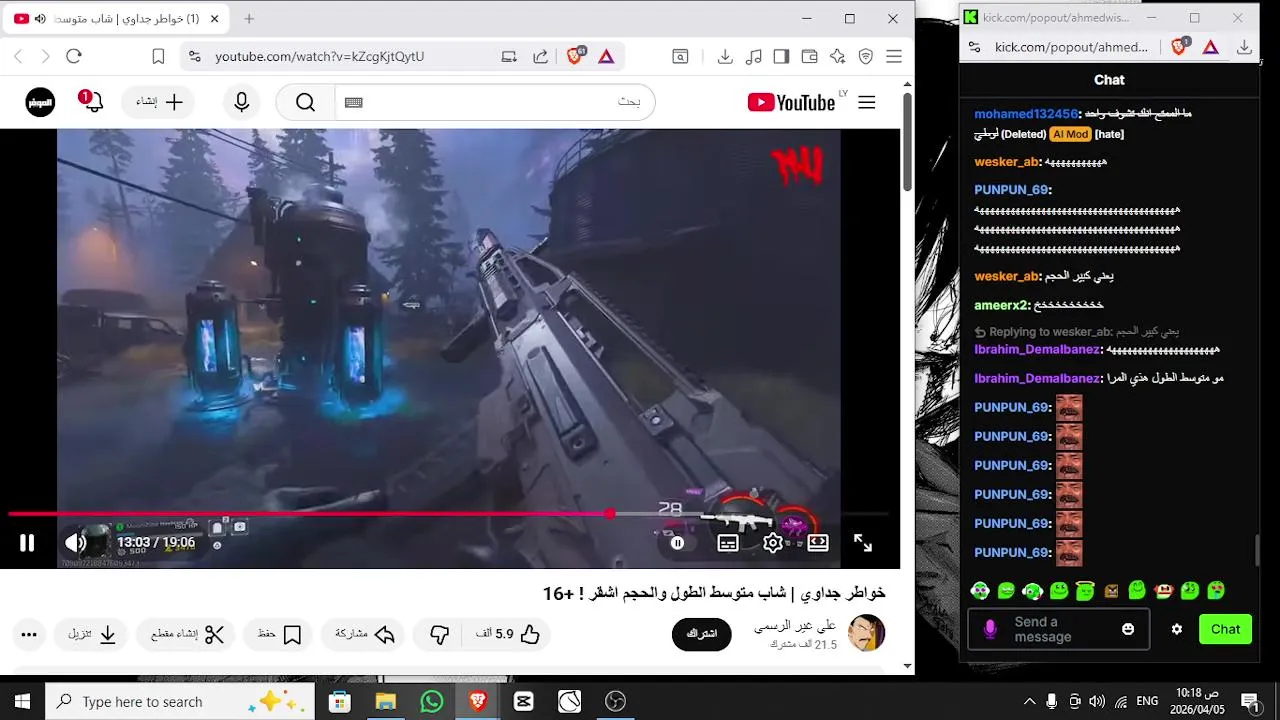Open Brave Rewards triangle icon
The image size is (1280, 720).
click(x=606, y=57)
